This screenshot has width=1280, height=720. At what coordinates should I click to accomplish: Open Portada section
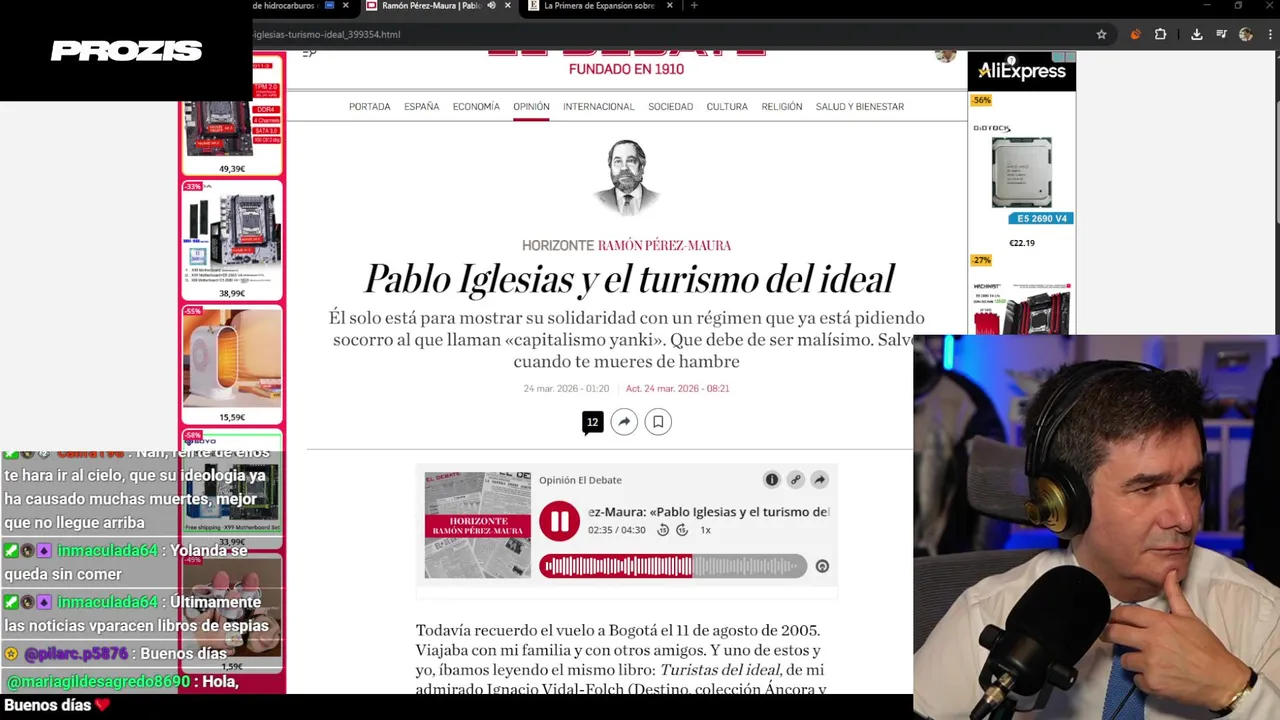[x=370, y=106]
